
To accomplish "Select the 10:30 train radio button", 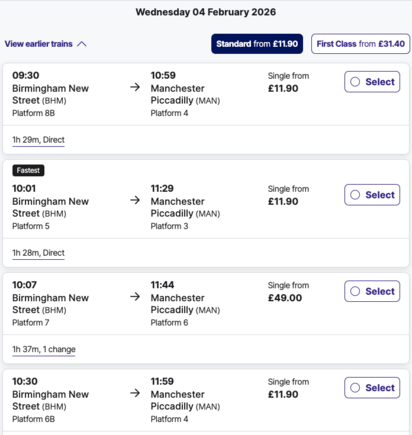I will [x=372, y=388].
